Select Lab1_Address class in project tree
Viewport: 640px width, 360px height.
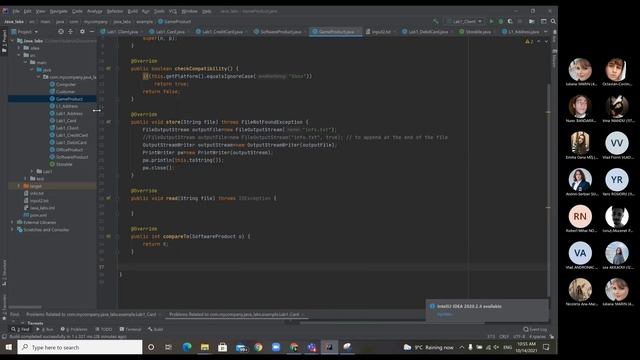click(66, 113)
